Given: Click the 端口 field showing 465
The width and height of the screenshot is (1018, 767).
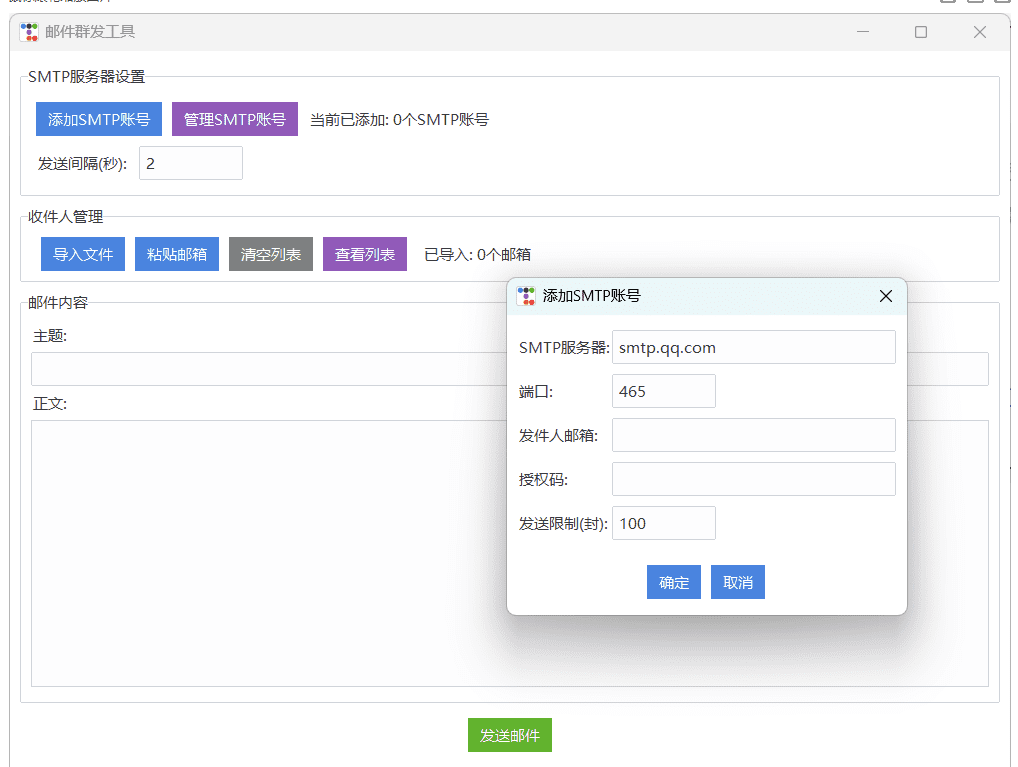Looking at the screenshot, I should click(x=663, y=391).
